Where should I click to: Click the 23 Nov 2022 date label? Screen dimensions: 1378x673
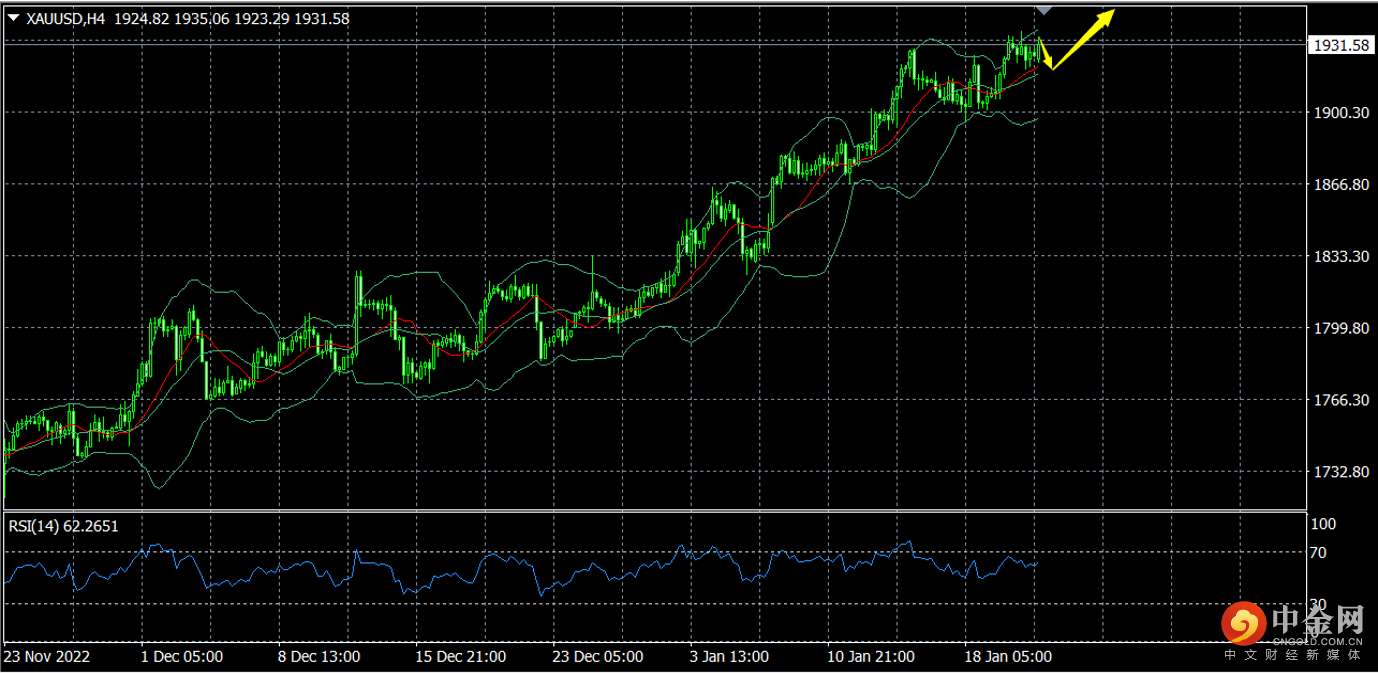pyautogui.click(x=47, y=657)
